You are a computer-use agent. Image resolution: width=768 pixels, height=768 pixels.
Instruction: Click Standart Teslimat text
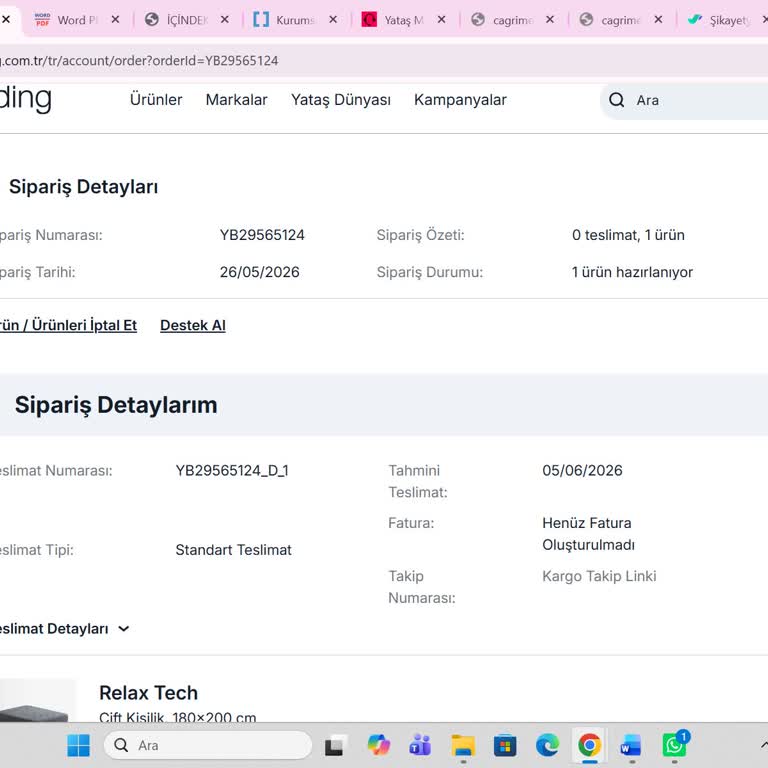(234, 550)
